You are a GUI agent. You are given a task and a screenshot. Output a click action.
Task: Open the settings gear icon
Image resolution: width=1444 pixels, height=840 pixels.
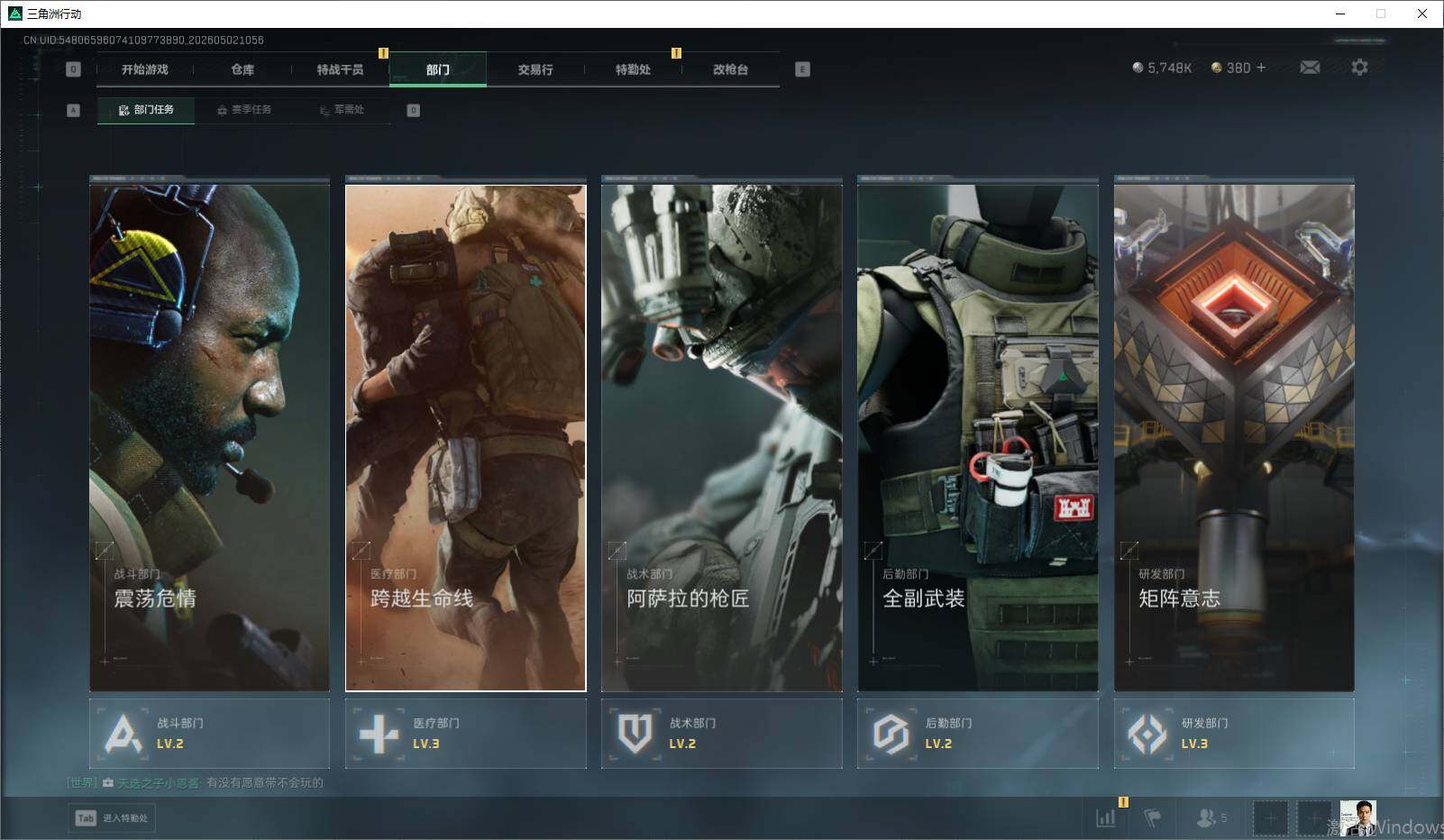pyautogui.click(x=1359, y=68)
